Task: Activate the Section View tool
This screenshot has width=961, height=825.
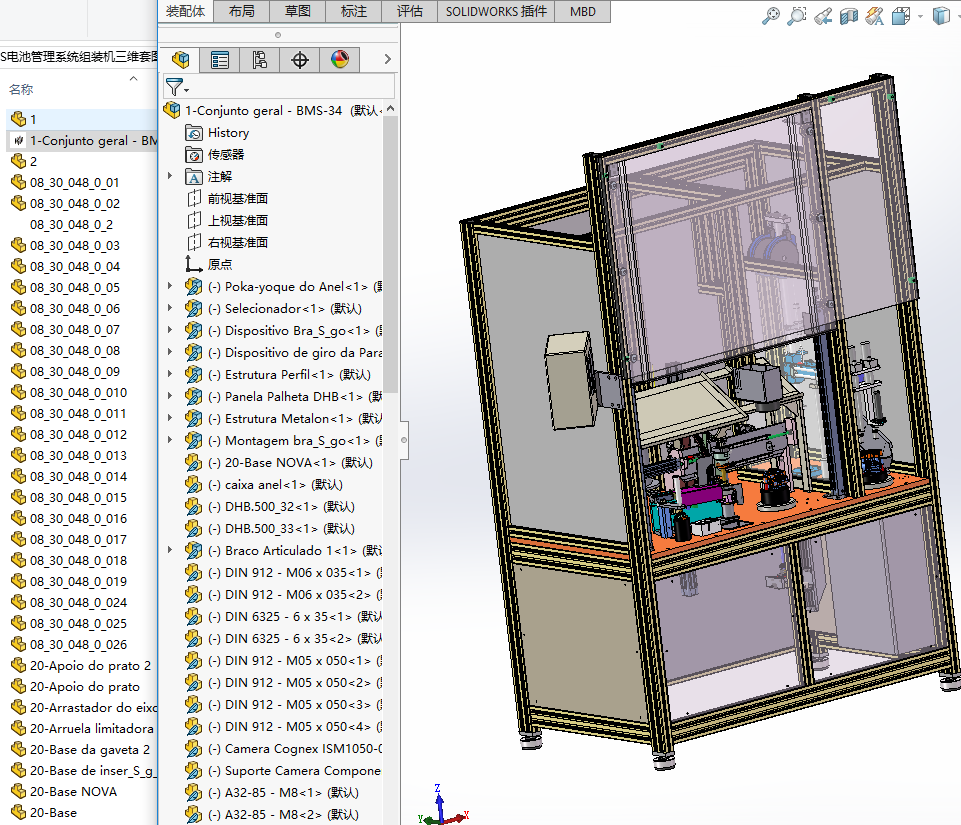Action: click(849, 16)
